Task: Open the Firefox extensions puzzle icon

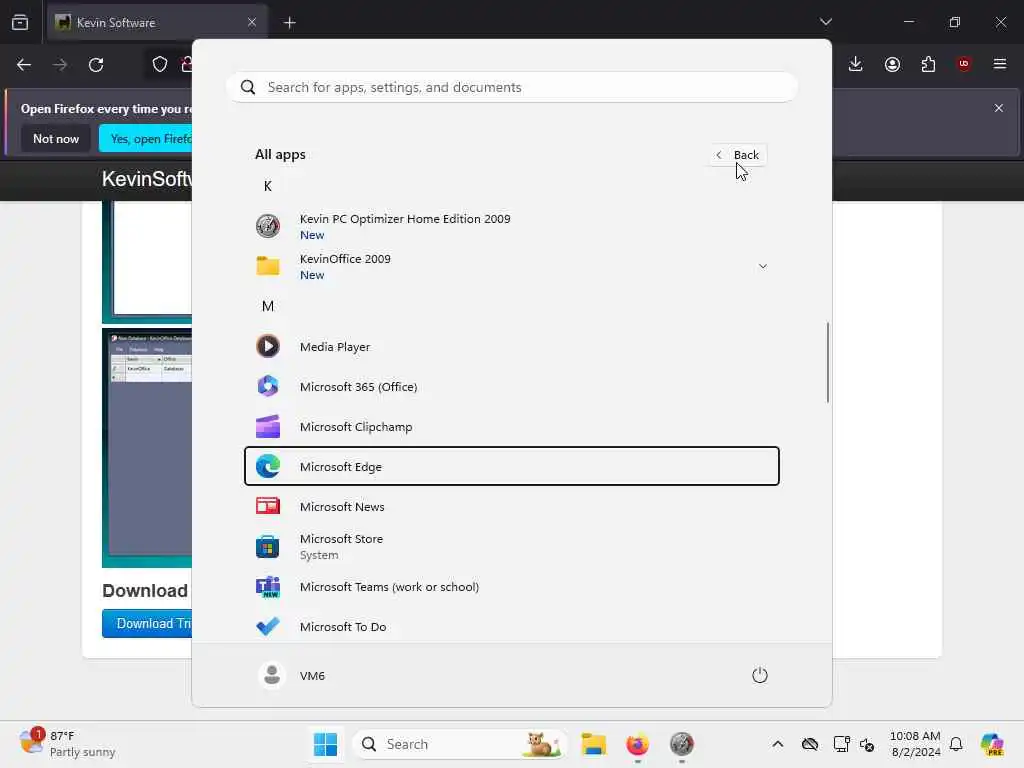Action: tap(928, 64)
